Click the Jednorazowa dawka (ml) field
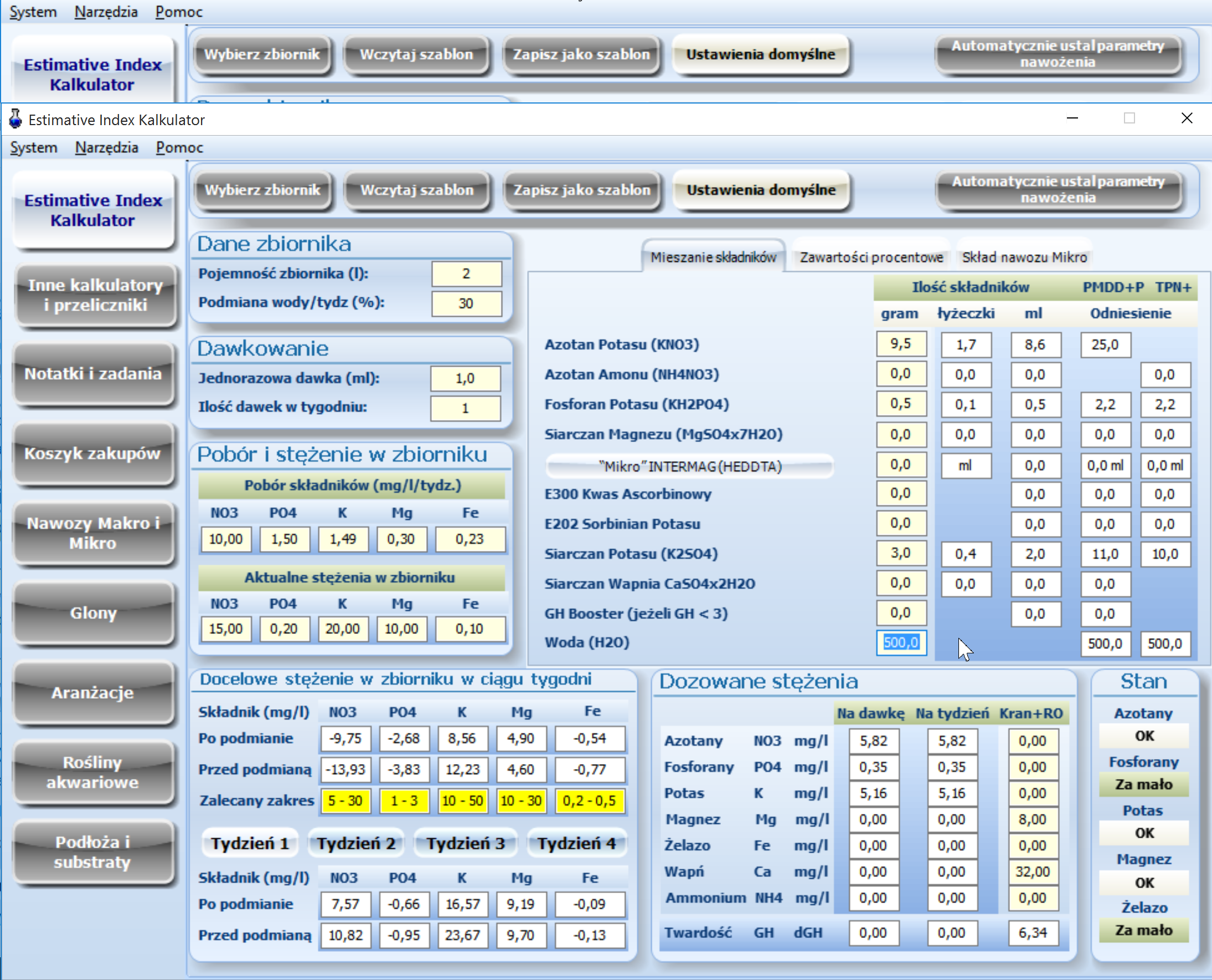This screenshot has width=1212, height=980. click(x=465, y=378)
